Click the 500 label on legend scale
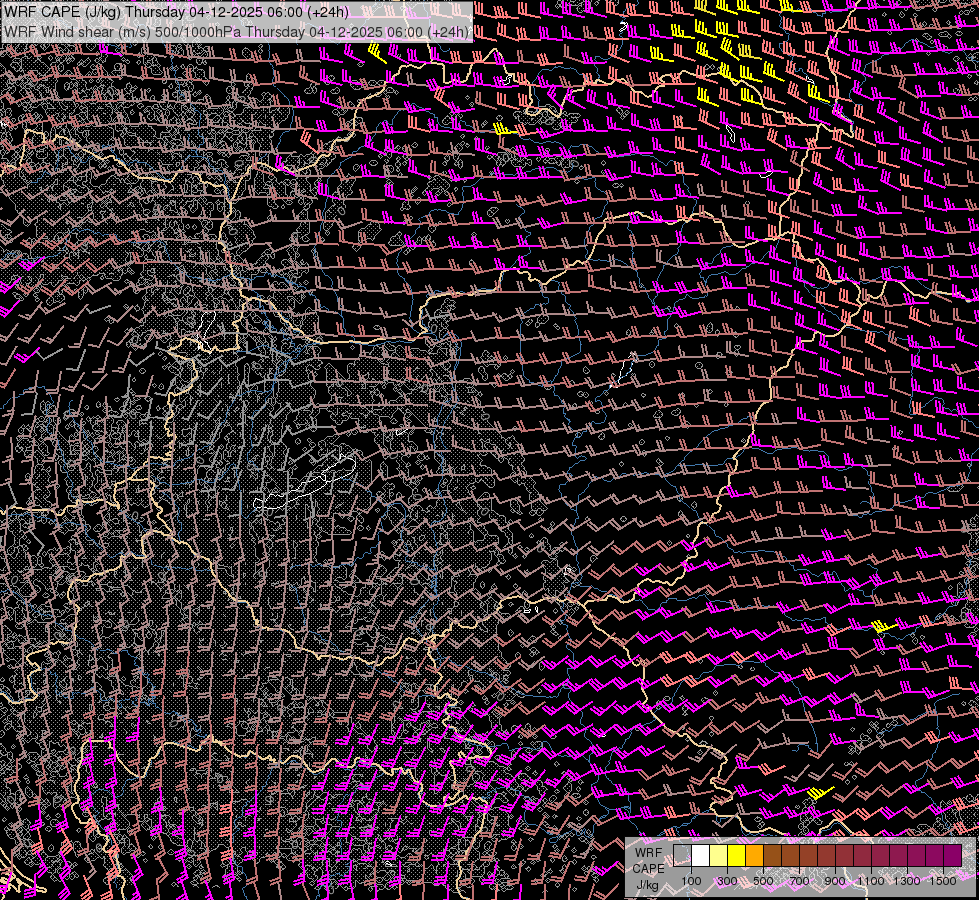 [763, 880]
